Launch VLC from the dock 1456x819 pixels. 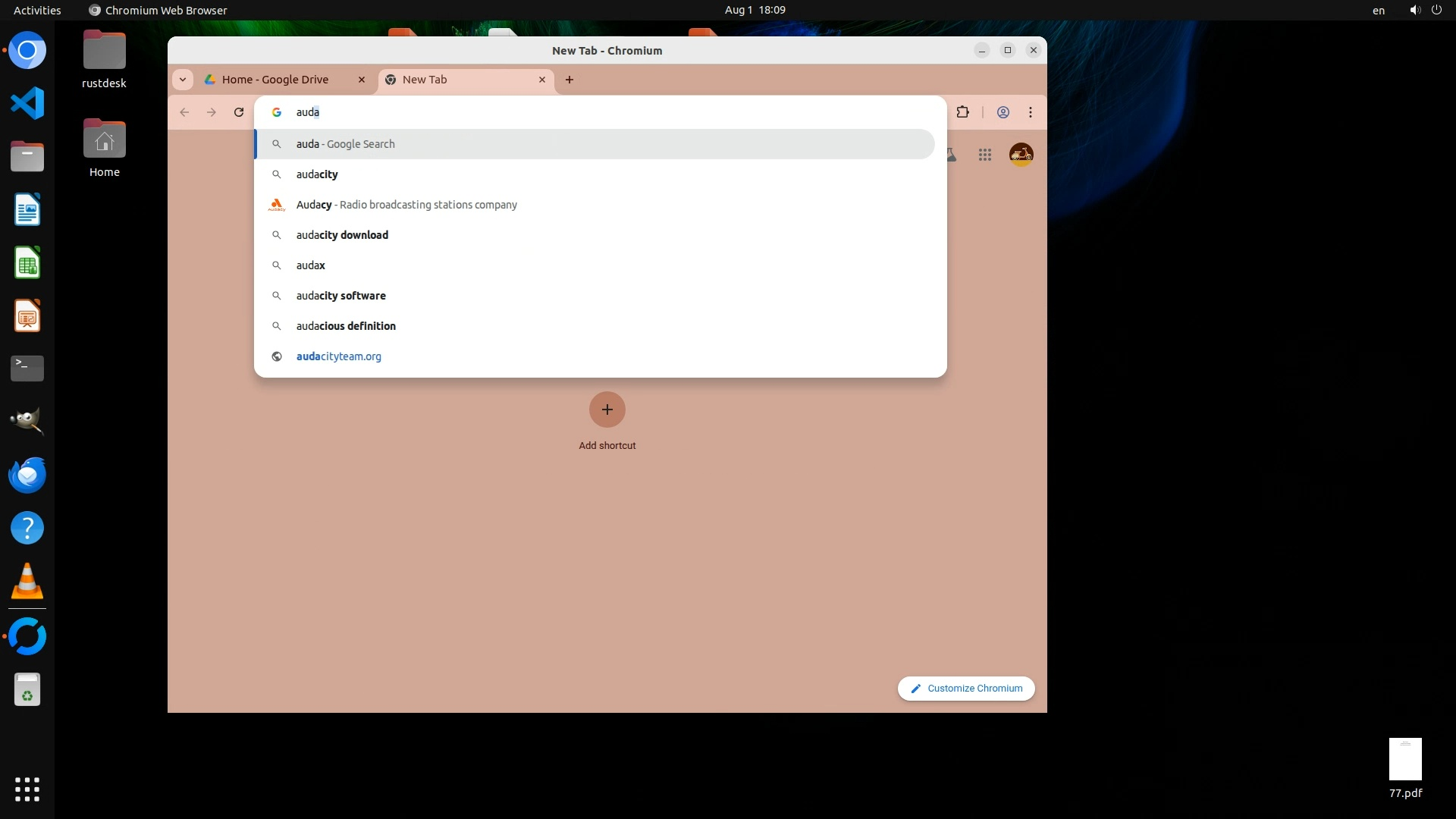point(27,582)
